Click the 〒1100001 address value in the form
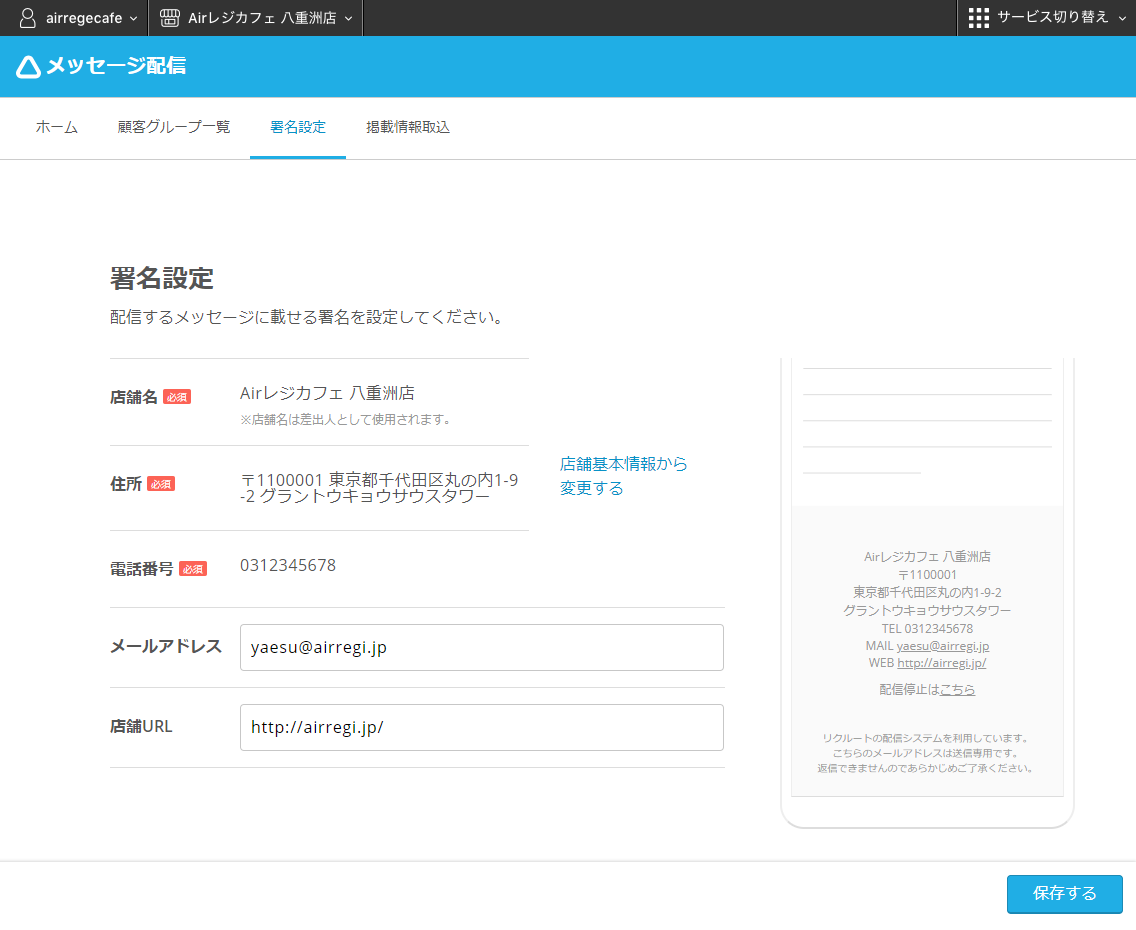The height and width of the screenshot is (930, 1136). (x=380, y=488)
